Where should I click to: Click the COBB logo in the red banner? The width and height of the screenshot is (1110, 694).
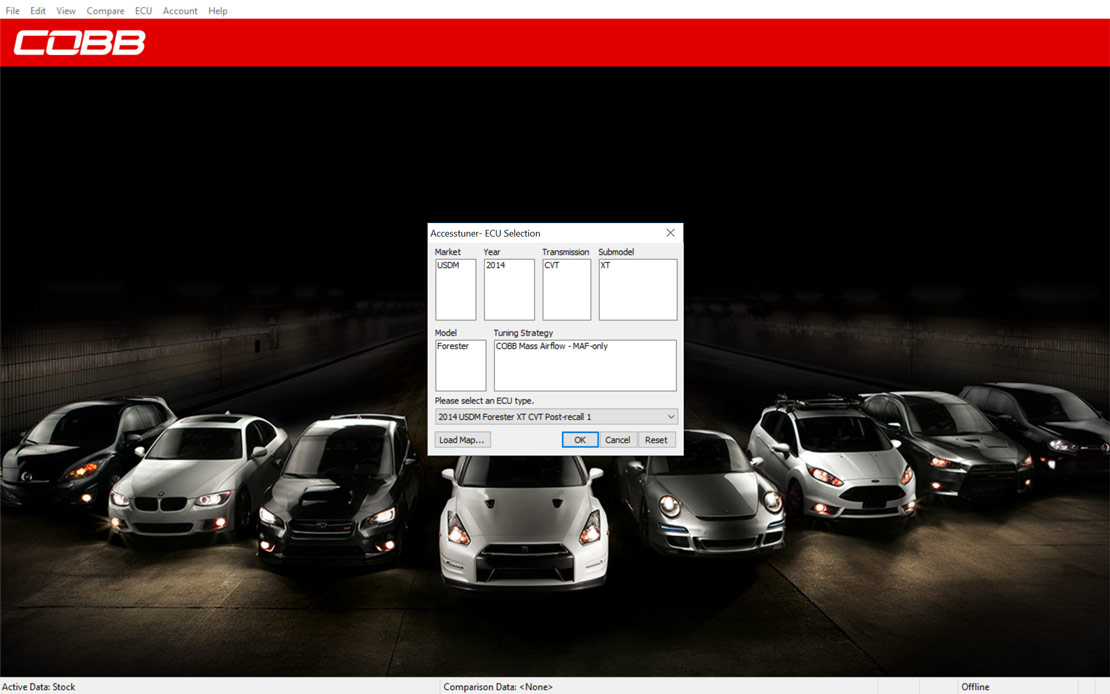pyautogui.click(x=79, y=42)
